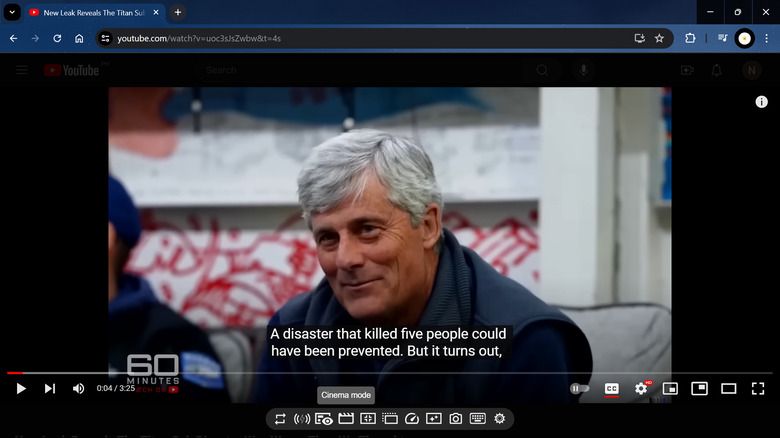Enter full screen mode
Viewport: 780px width, 438px height.
758,388
